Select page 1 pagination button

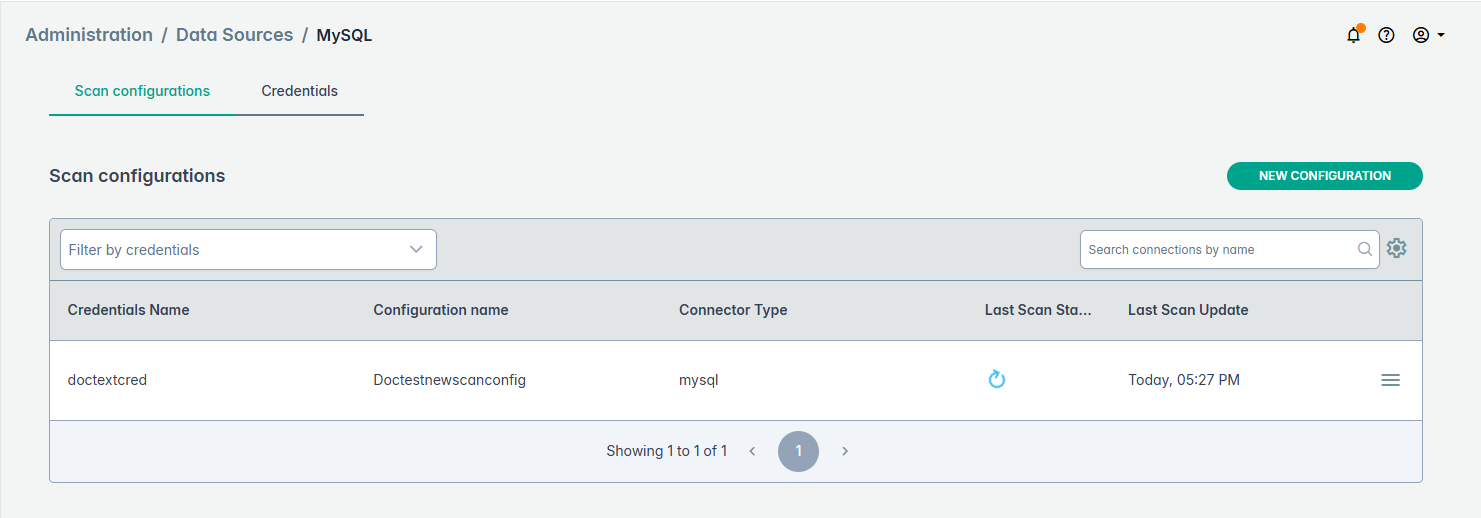(x=798, y=451)
